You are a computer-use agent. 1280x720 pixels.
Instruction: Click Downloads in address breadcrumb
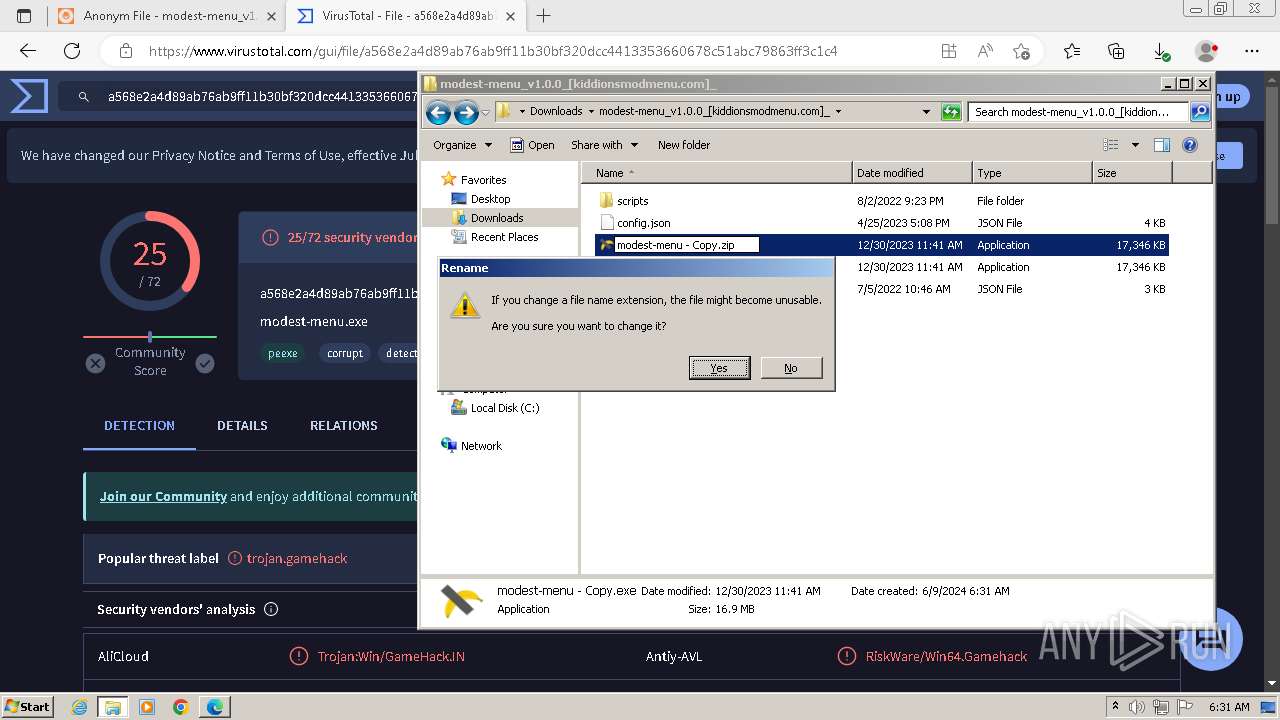point(556,112)
